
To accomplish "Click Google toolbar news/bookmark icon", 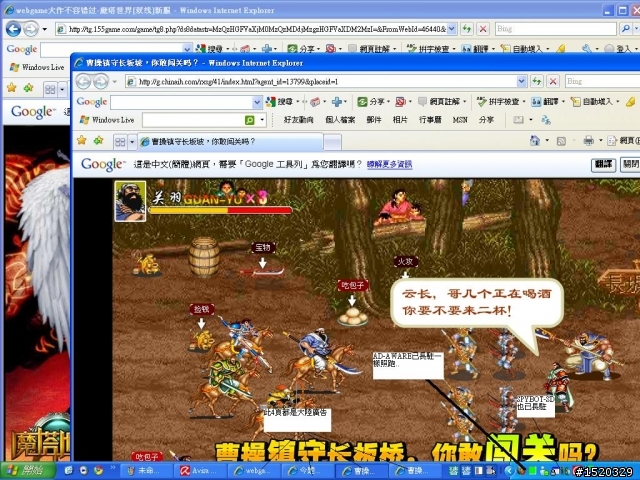I will (315, 102).
